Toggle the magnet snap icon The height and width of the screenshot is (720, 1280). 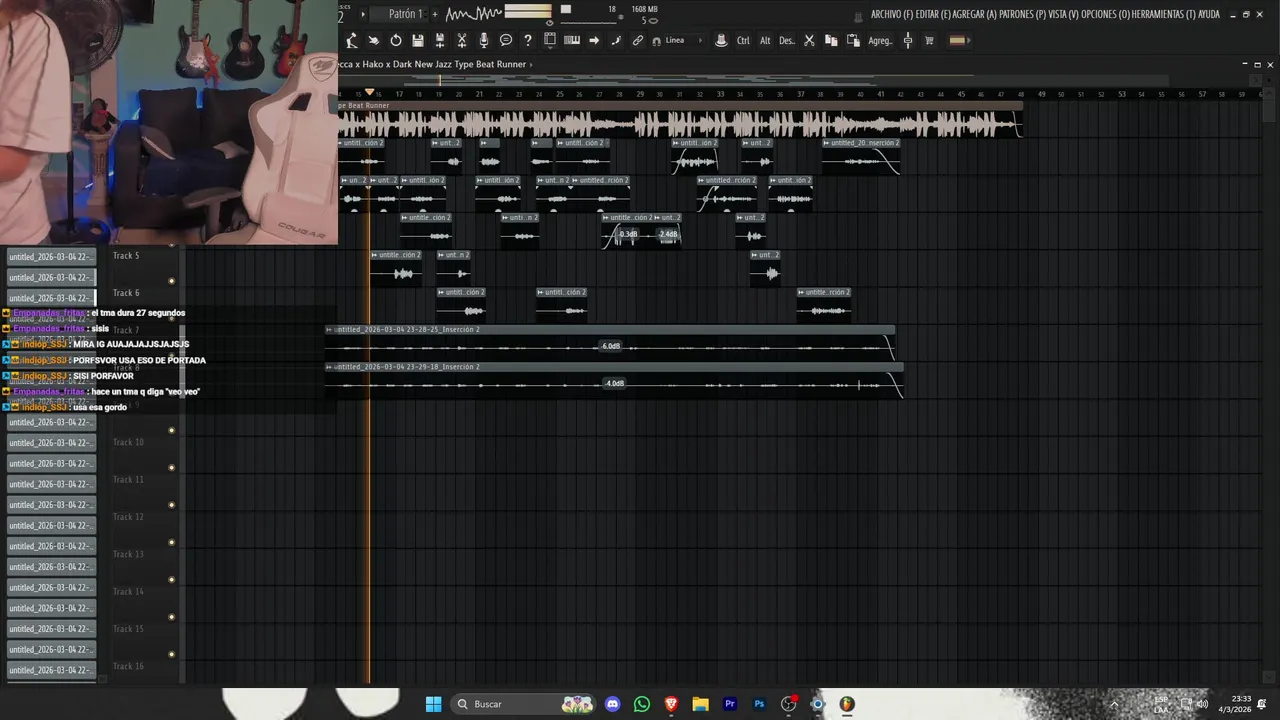656,41
